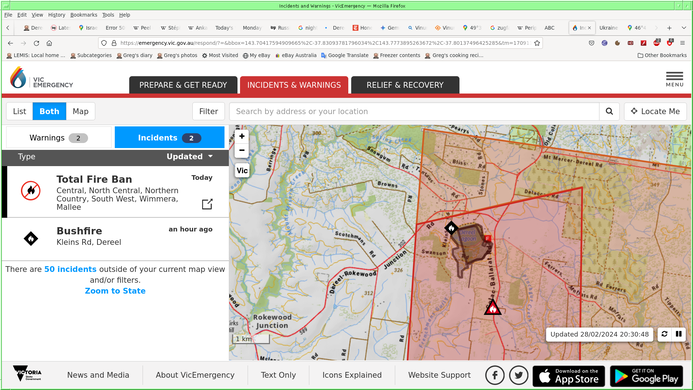Screen dimensions: 693x390
Task: Select the Both view toggle
Action: tap(49, 111)
